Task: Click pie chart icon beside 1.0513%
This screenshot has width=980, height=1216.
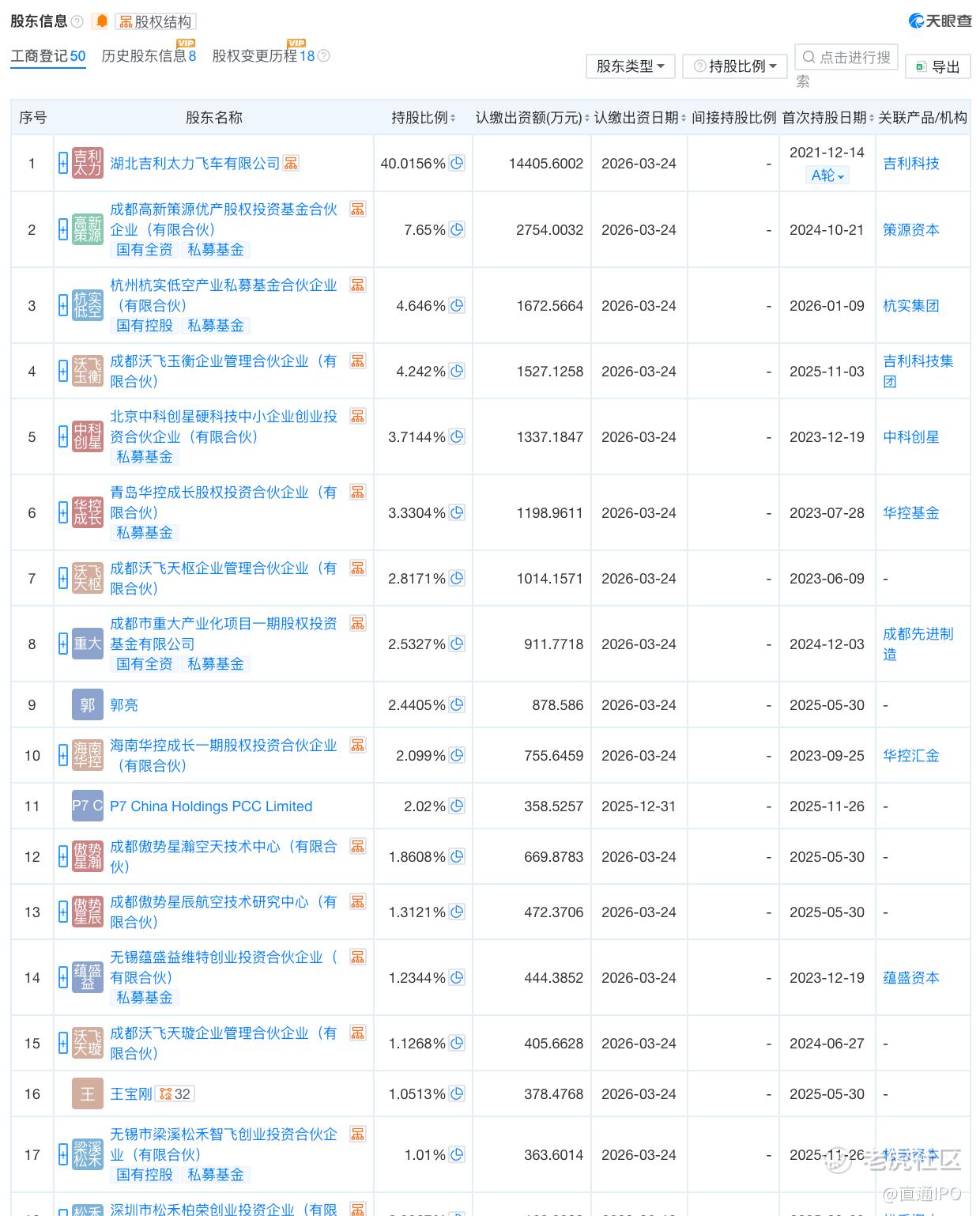Action: pyautogui.click(x=457, y=1094)
